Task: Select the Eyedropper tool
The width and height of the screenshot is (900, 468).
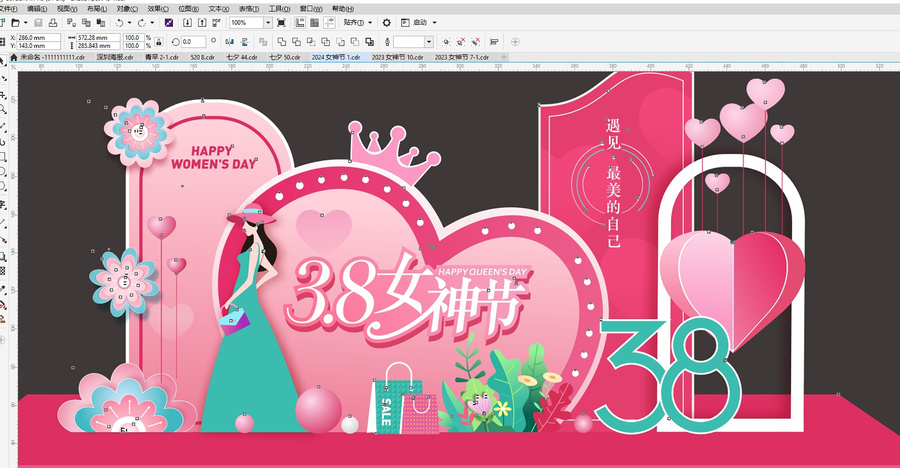Action: (2, 290)
